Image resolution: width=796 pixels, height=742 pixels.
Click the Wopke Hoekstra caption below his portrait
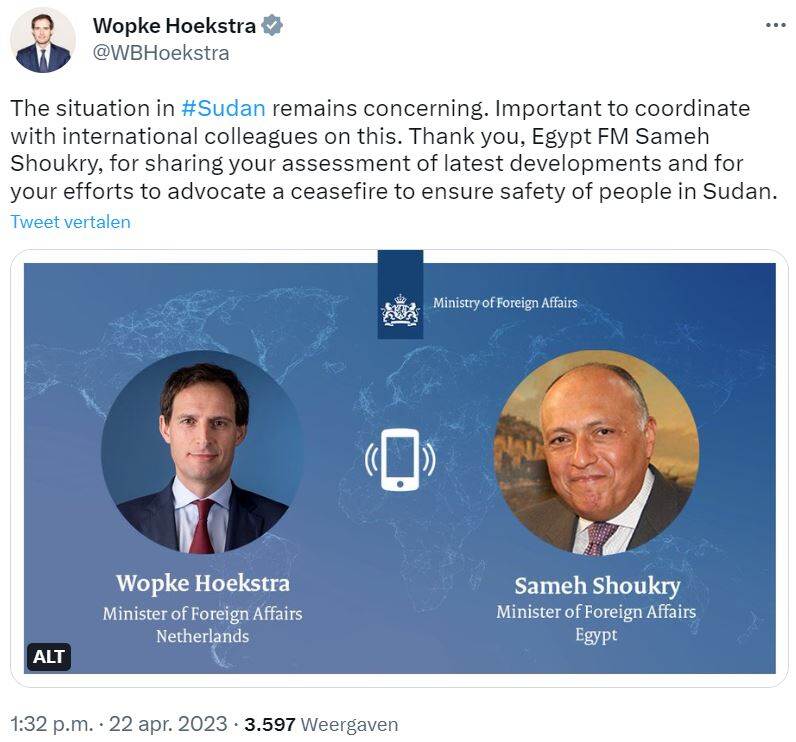point(202,583)
